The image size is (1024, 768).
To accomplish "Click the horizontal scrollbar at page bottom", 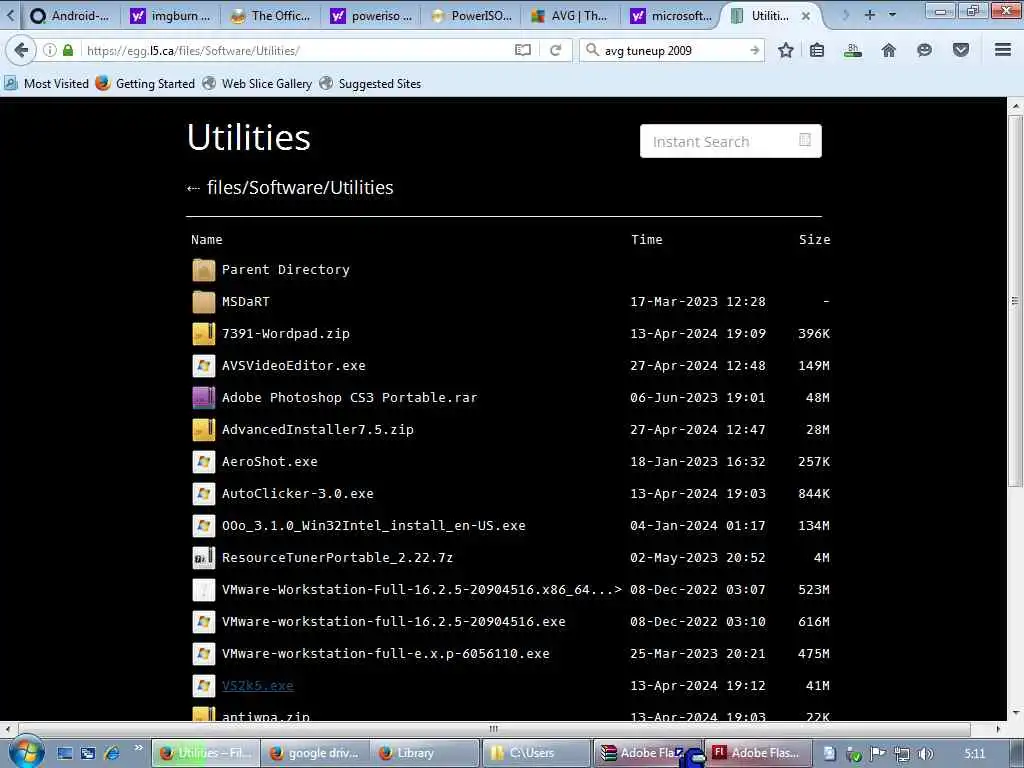I will click(x=494, y=729).
